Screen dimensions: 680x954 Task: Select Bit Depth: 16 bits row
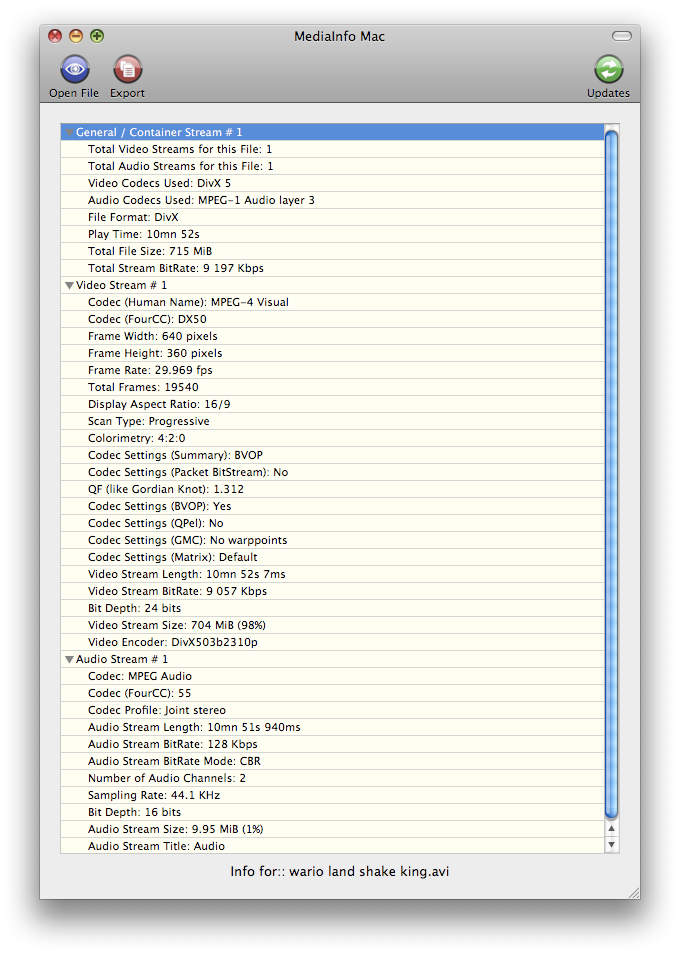pyautogui.click(x=332, y=813)
